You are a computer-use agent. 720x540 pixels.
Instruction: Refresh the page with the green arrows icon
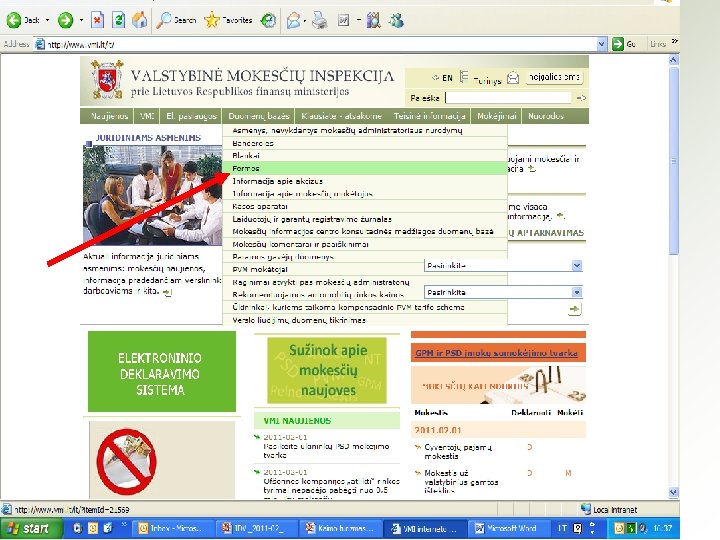point(118,20)
